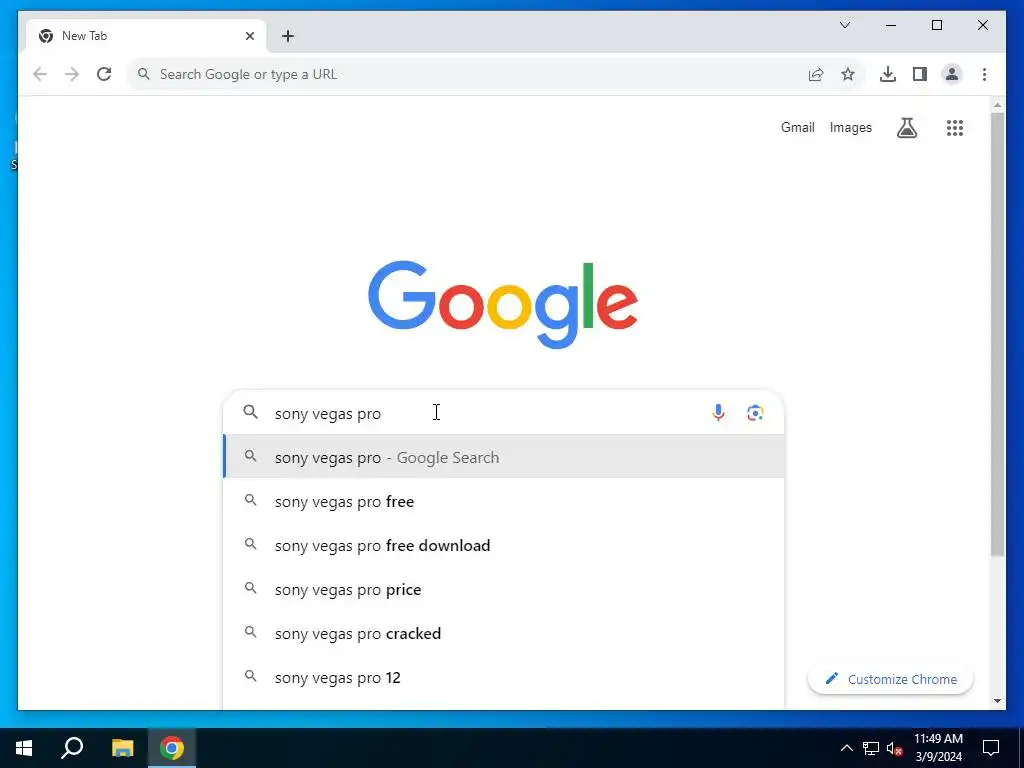Expand the tab search chevron
Screen dimensions: 1024x768
[x=844, y=25]
